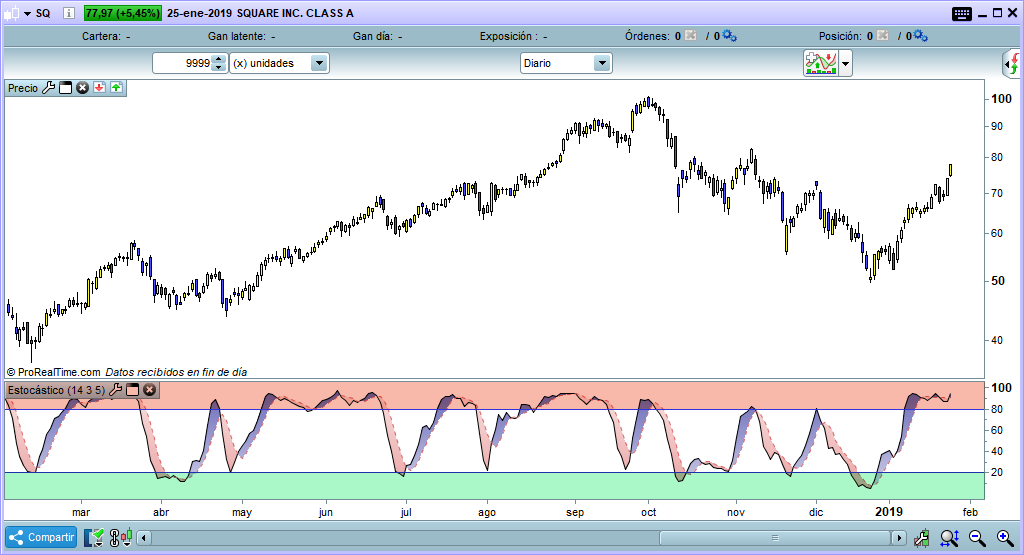The image size is (1024, 555).
Task: Click the Compartir share button
Action: (42, 537)
